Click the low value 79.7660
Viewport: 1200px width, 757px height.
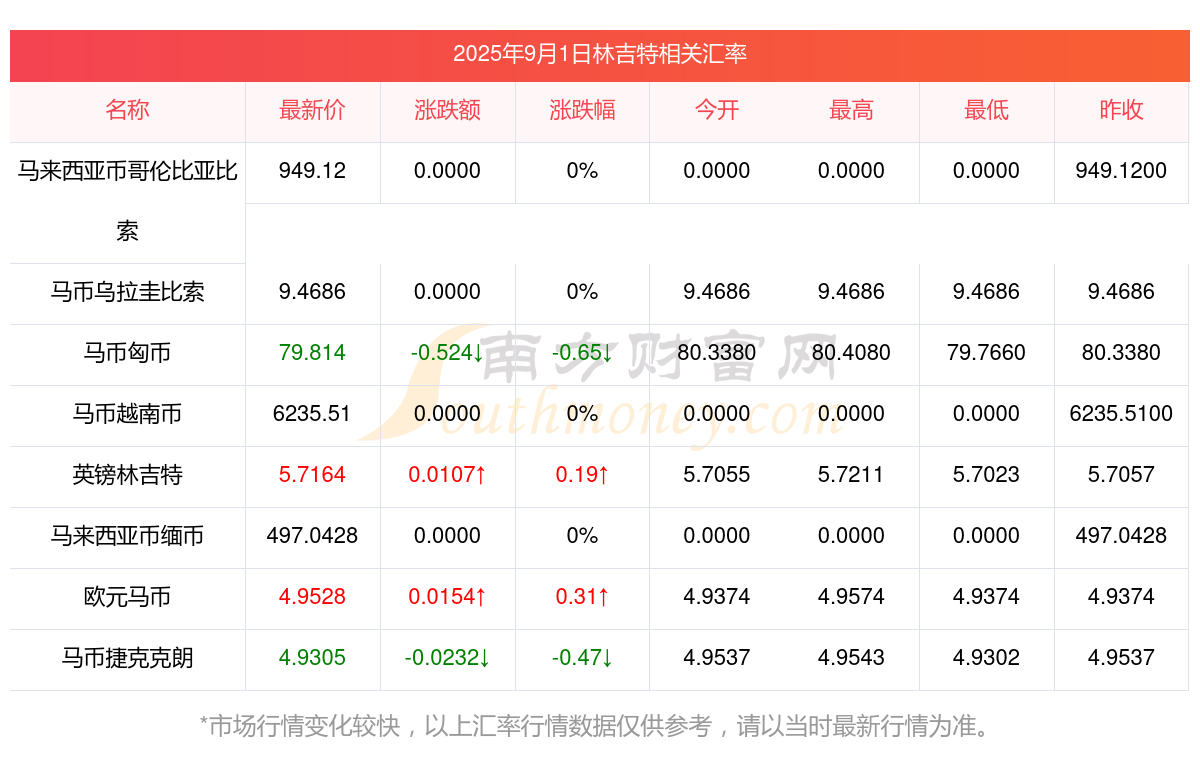coord(986,353)
